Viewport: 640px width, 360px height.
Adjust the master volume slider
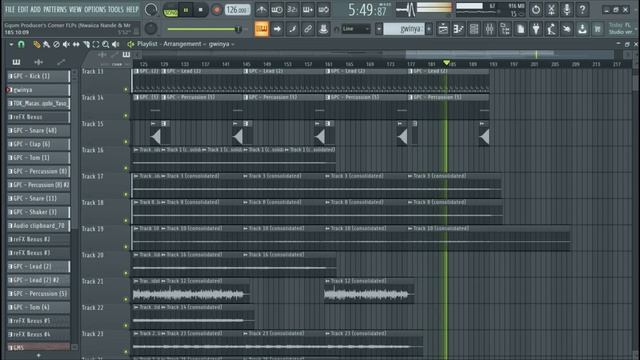(203, 29)
